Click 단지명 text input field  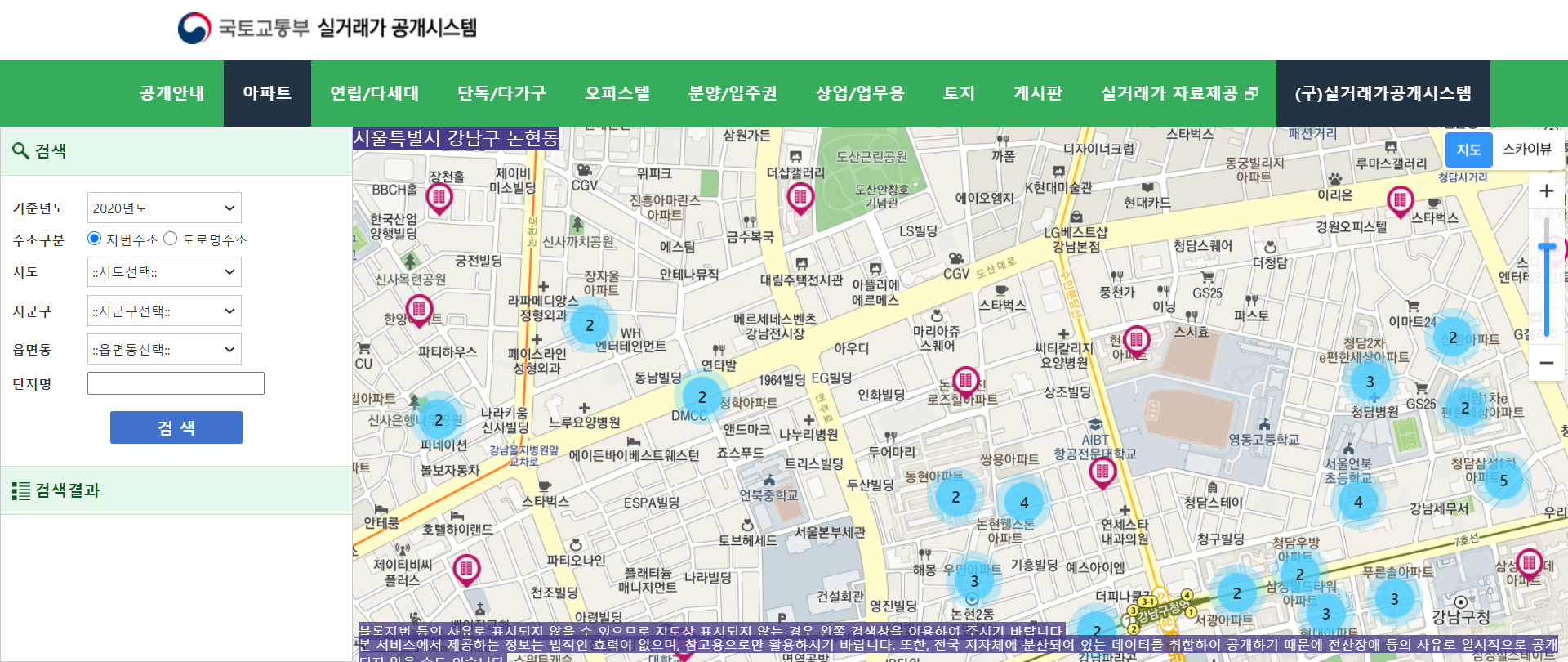pyautogui.click(x=176, y=383)
